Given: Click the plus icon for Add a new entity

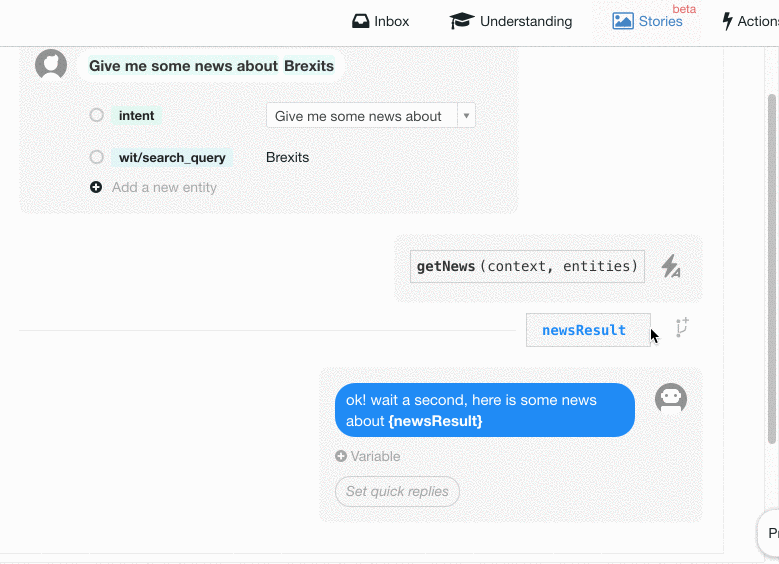Looking at the screenshot, I should pos(96,187).
